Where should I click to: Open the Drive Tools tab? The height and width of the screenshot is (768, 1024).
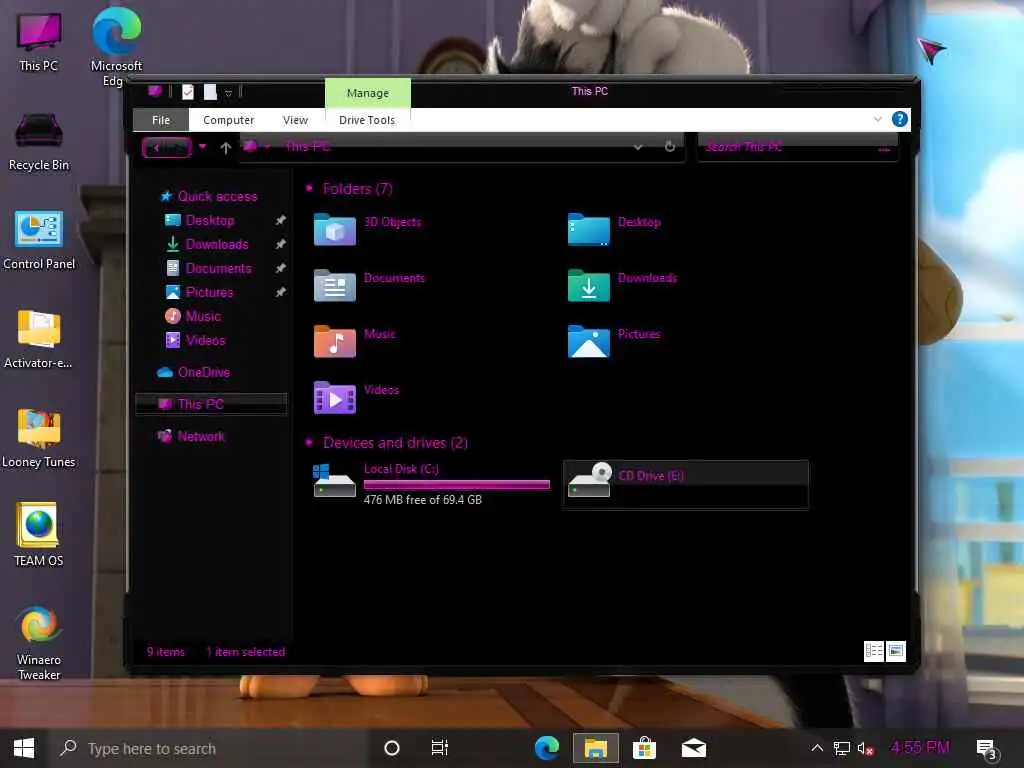click(367, 120)
